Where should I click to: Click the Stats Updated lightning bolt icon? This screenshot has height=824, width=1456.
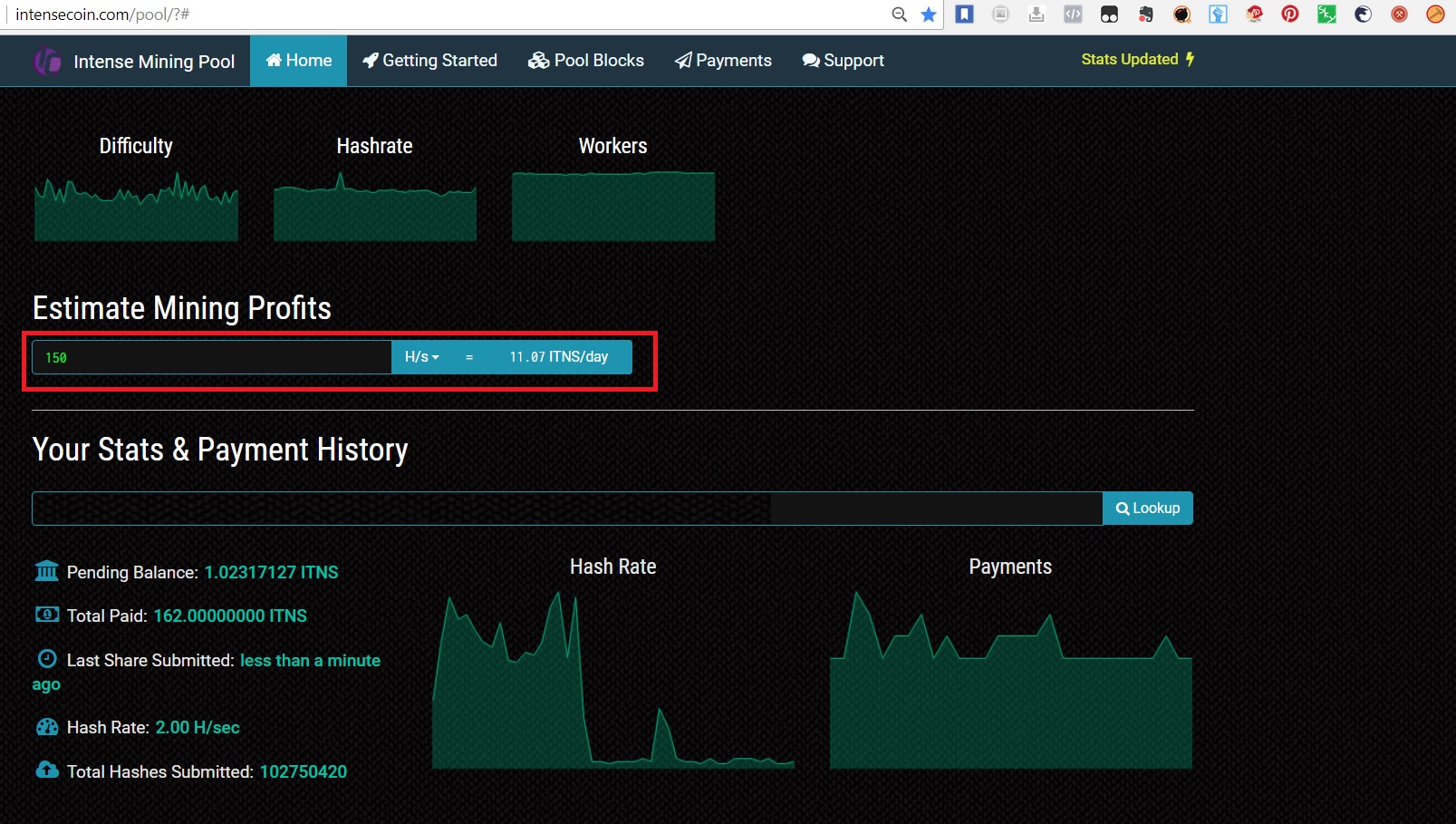[x=1190, y=59]
